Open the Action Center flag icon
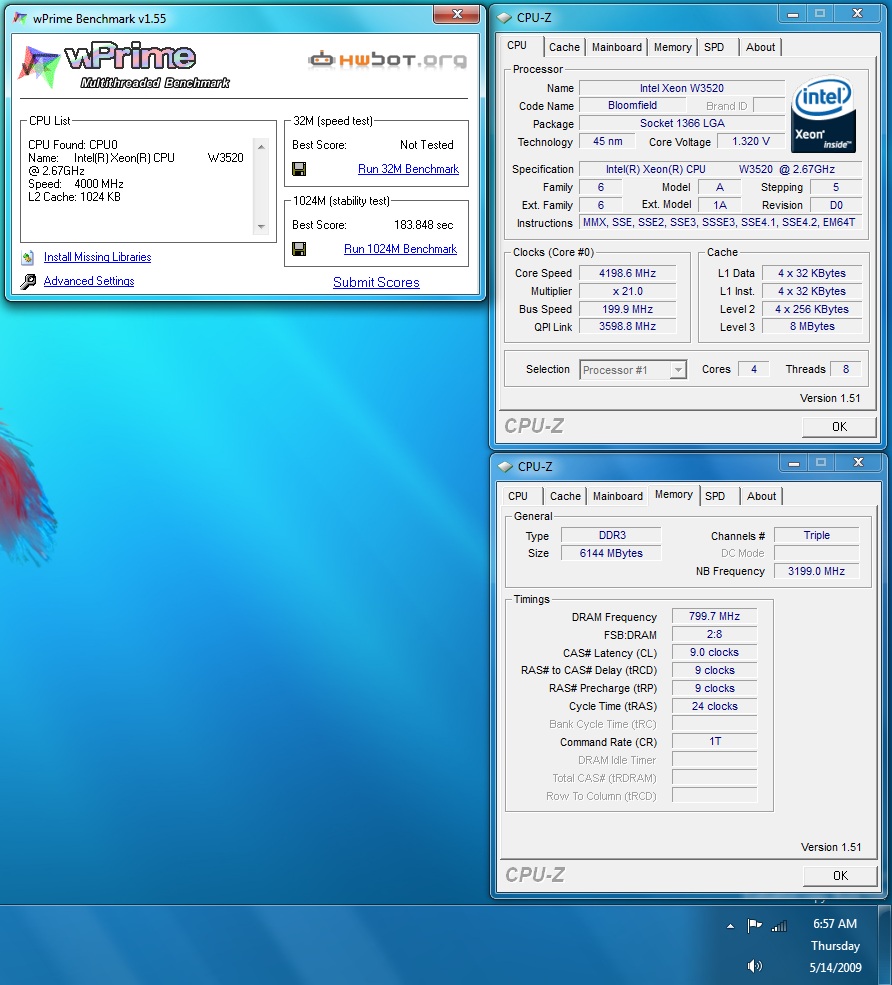The height and width of the screenshot is (985, 892). (754, 925)
